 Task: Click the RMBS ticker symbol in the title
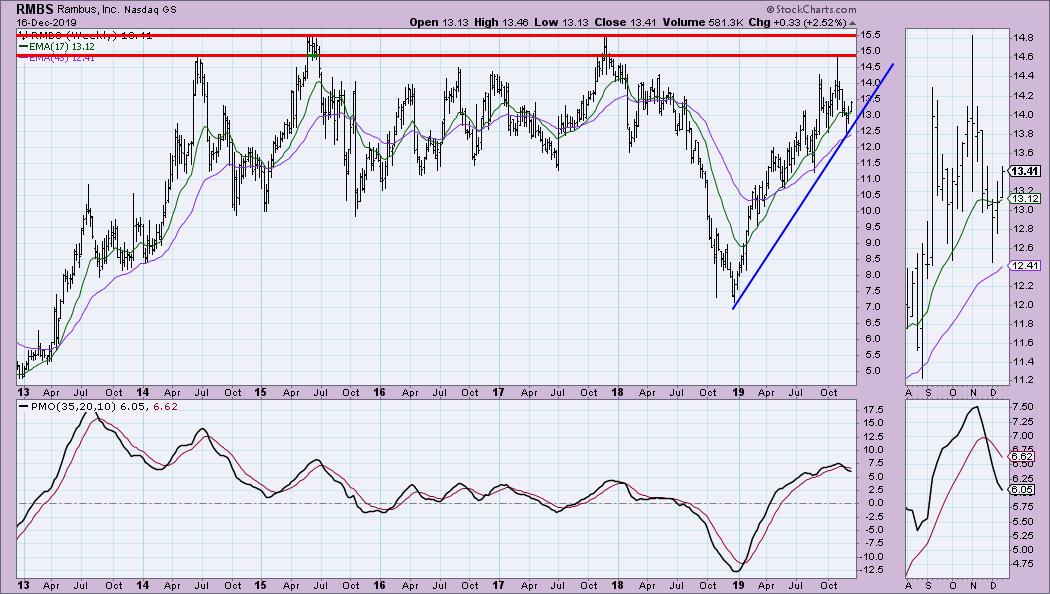[x=35, y=10]
